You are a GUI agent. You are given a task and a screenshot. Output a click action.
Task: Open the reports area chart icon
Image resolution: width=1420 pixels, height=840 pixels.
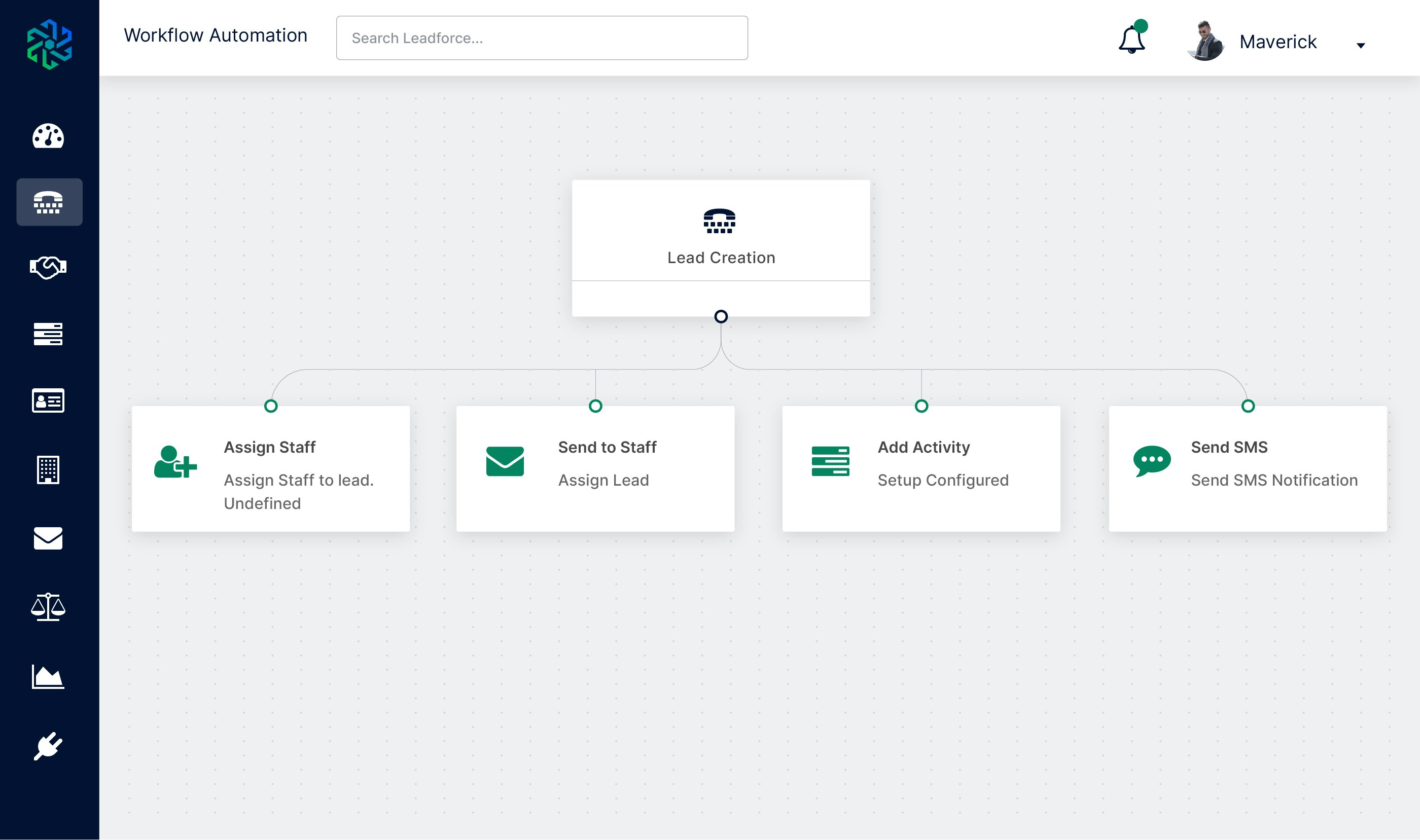tap(48, 676)
